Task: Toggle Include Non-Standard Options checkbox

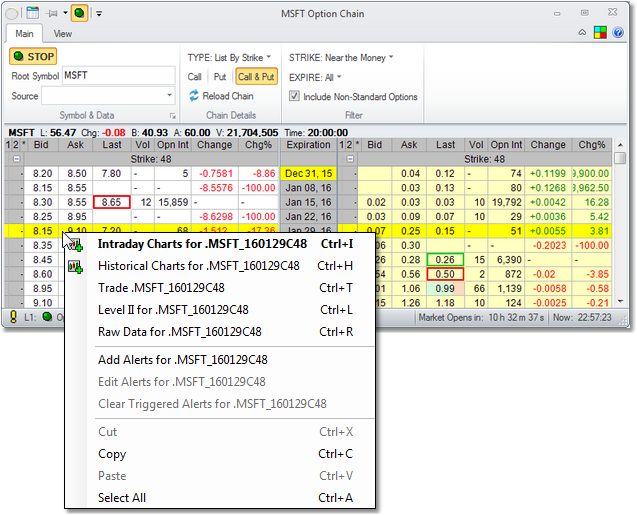Action: pyautogui.click(x=294, y=96)
